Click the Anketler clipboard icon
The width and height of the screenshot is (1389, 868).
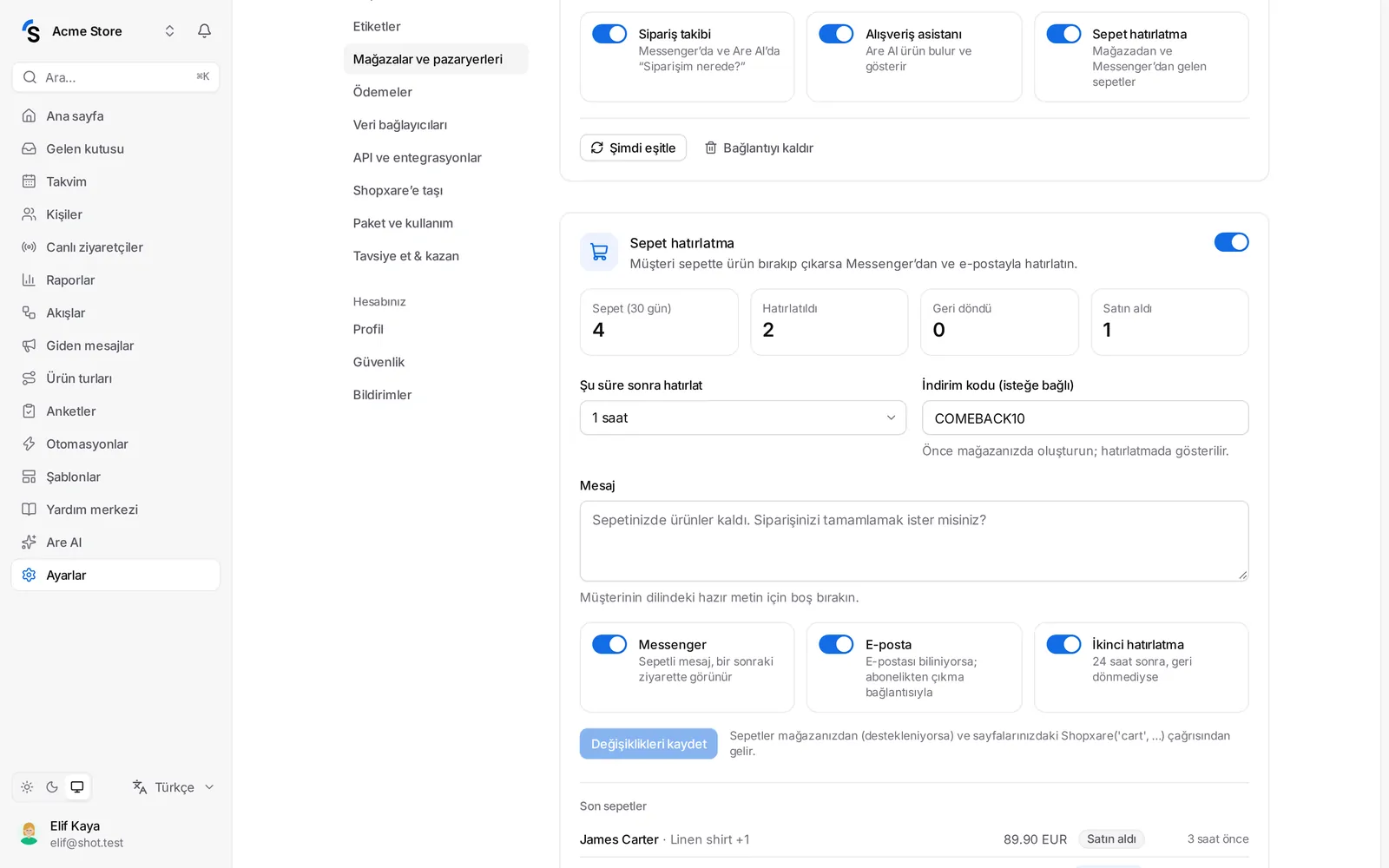[29, 411]
